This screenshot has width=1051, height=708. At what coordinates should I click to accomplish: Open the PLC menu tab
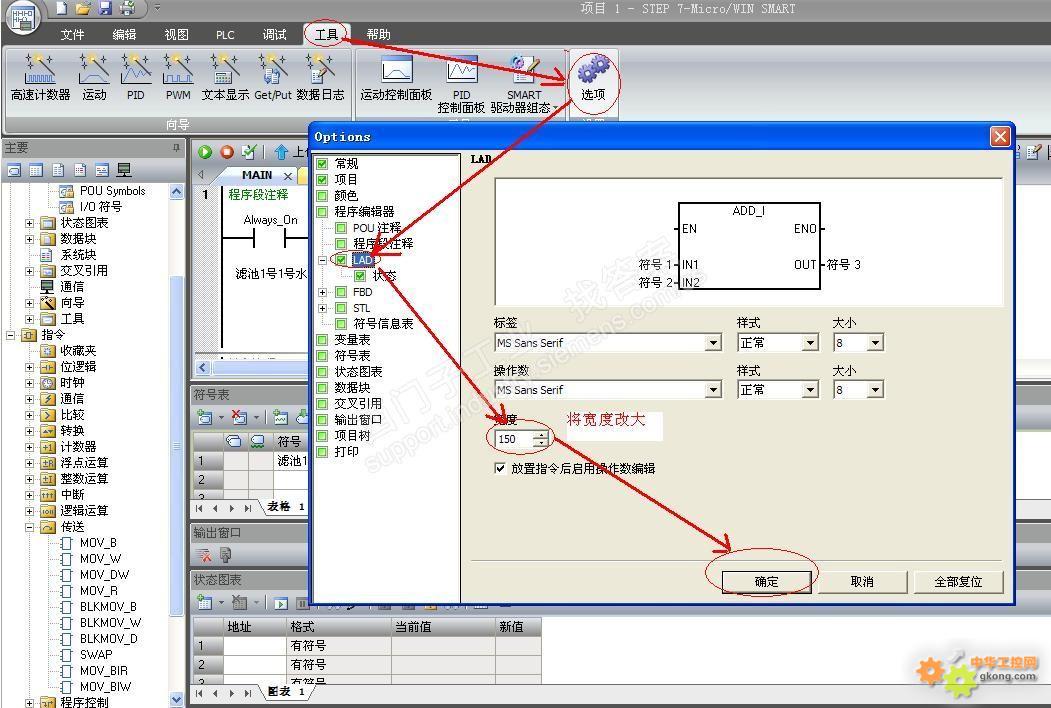(x=225, y=34)
